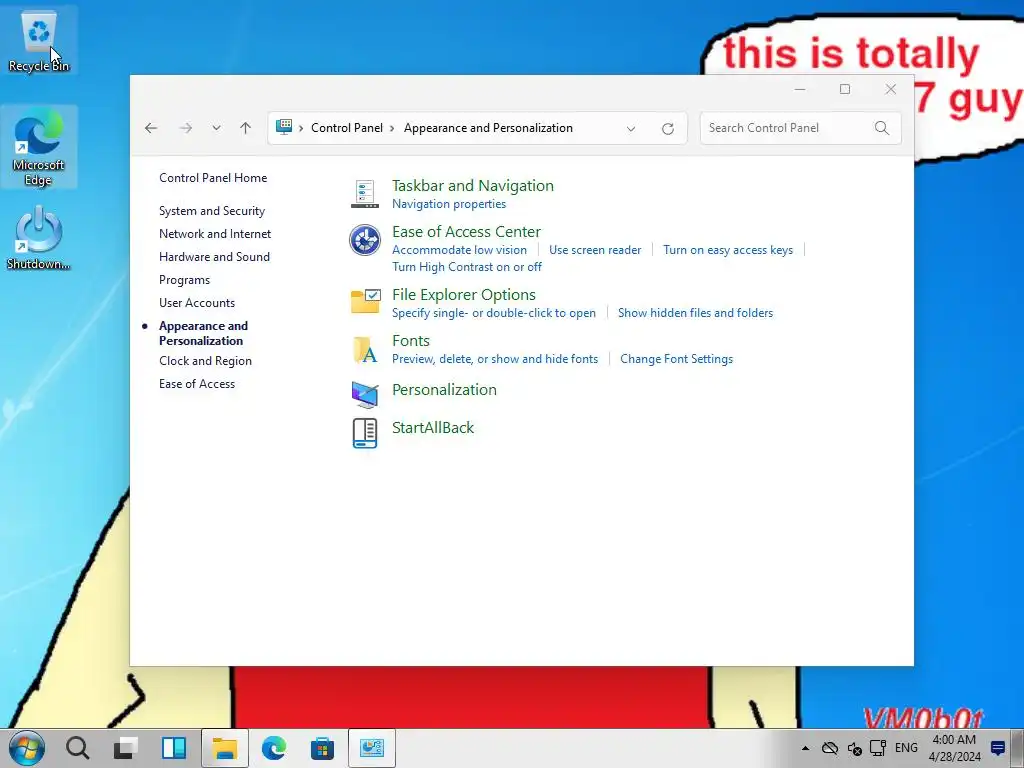Click Accommodate low vision

pyautogui.click(x=459, y=250)
